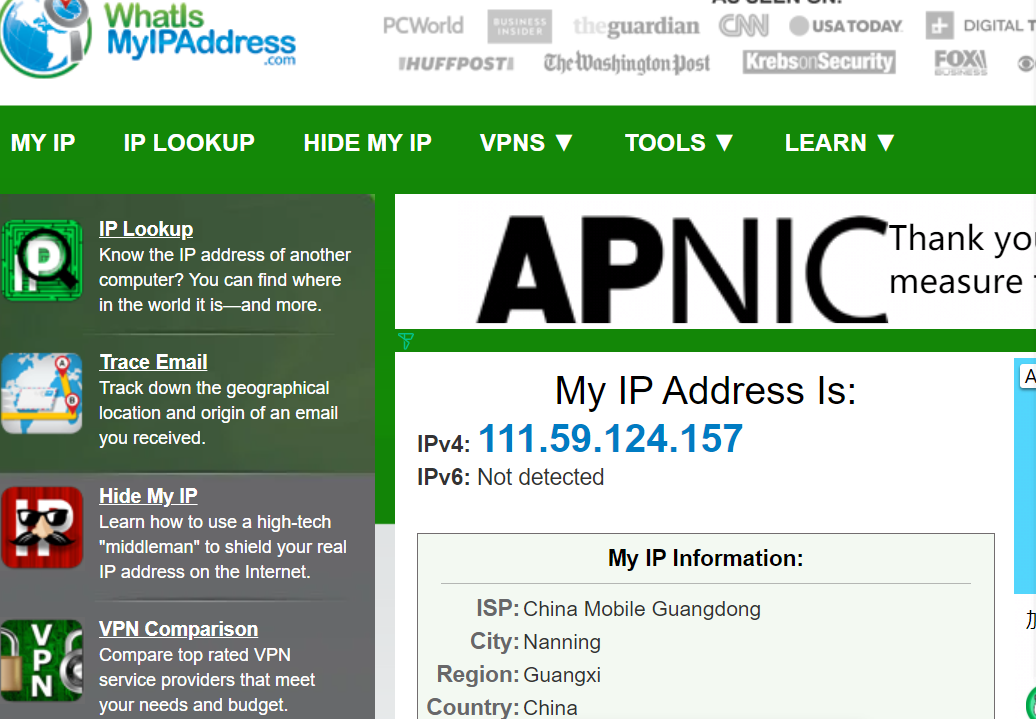Screen dimensions: 1036x719
Task: Open the Trace Email map icon
Action: click(42, 393)
